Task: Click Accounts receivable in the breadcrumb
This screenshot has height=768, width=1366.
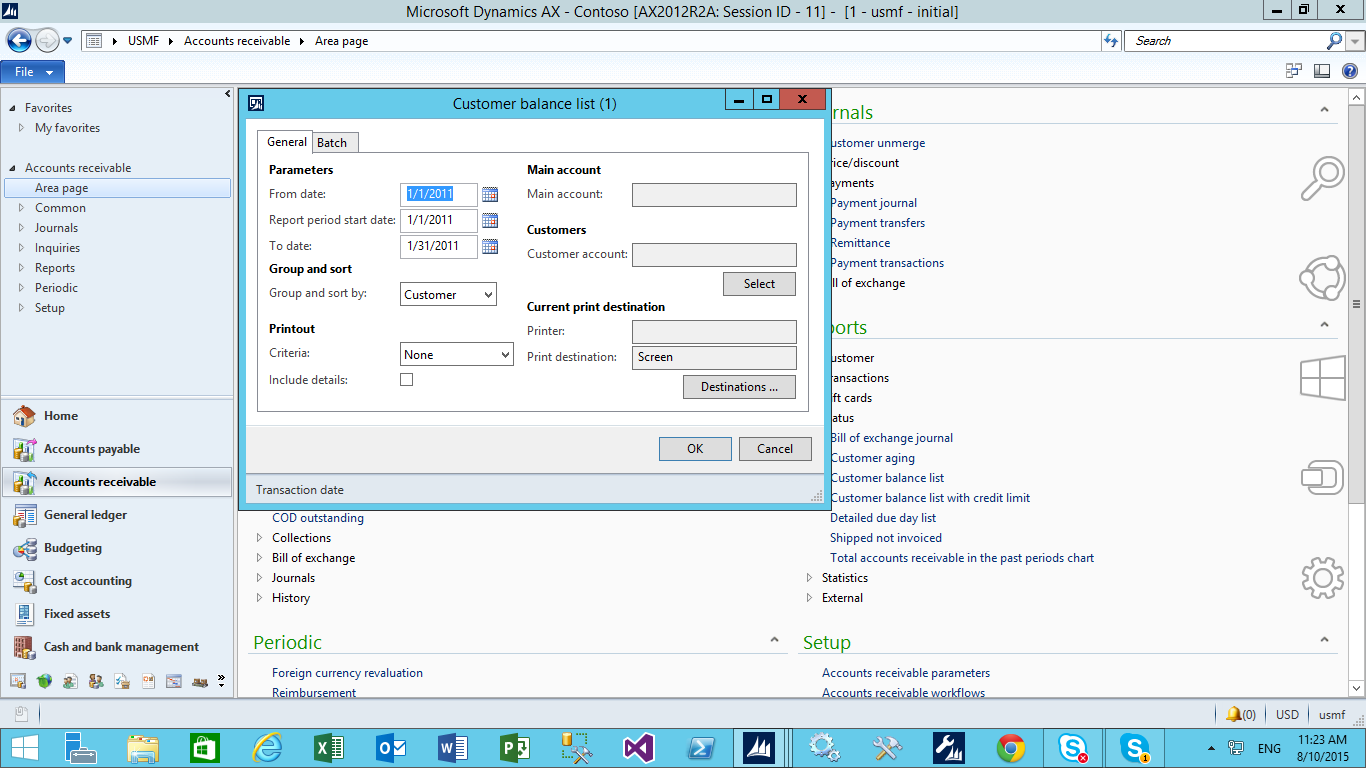Action: click(237, 41)
